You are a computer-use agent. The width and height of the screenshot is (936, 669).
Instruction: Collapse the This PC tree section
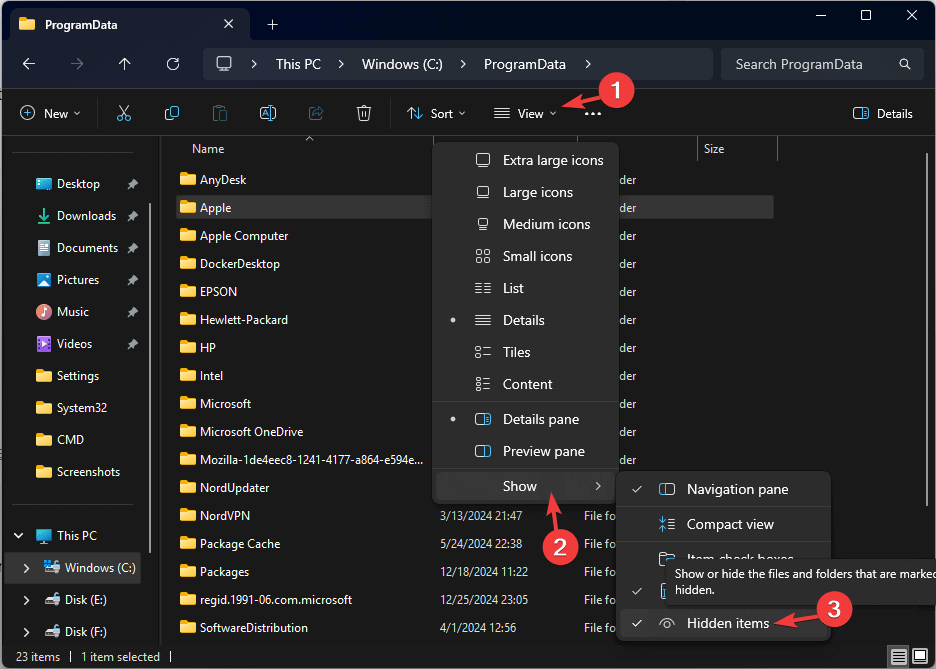[18, 535]
